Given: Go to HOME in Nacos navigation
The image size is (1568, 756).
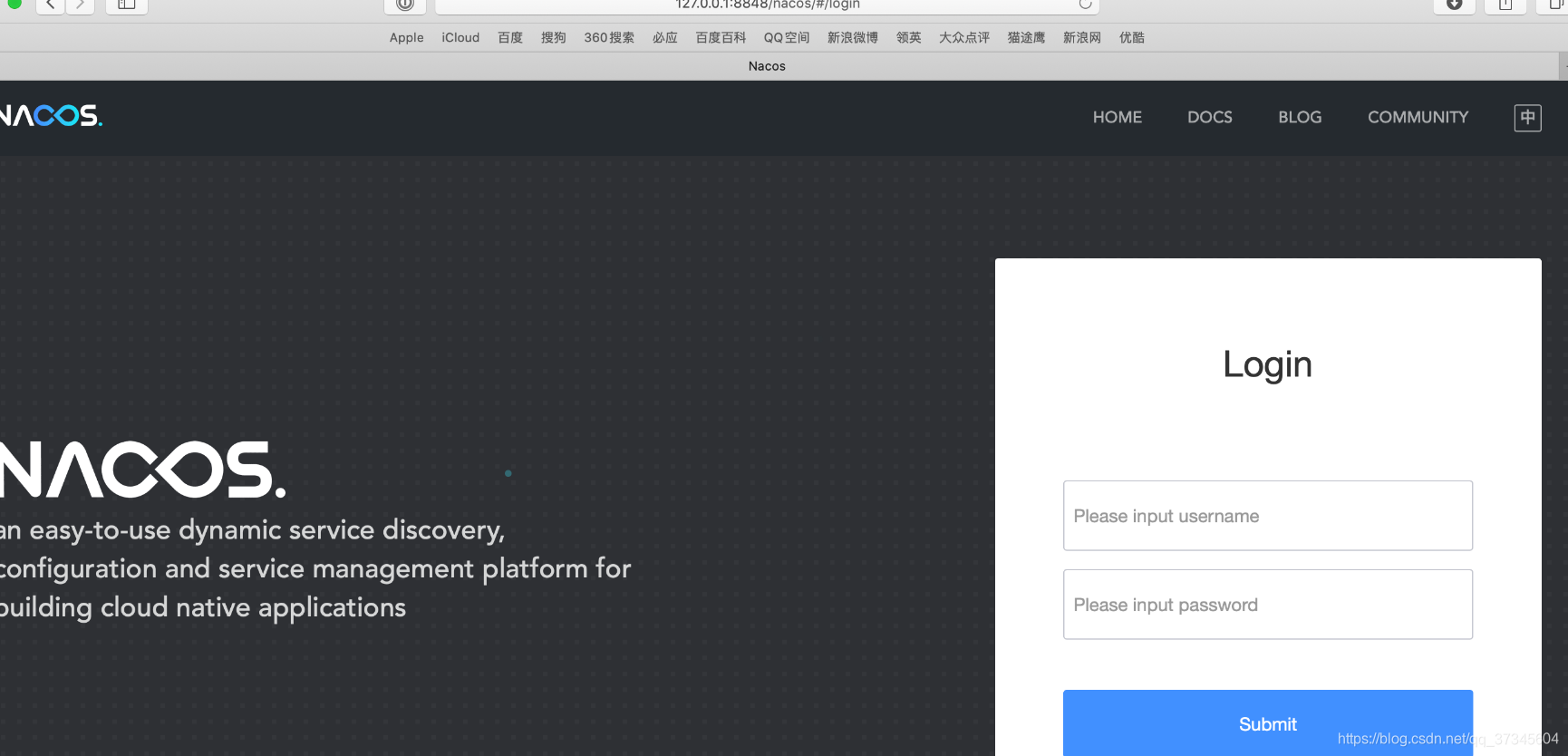Looking at the screenshot, I should click(x=1118, y=117).
